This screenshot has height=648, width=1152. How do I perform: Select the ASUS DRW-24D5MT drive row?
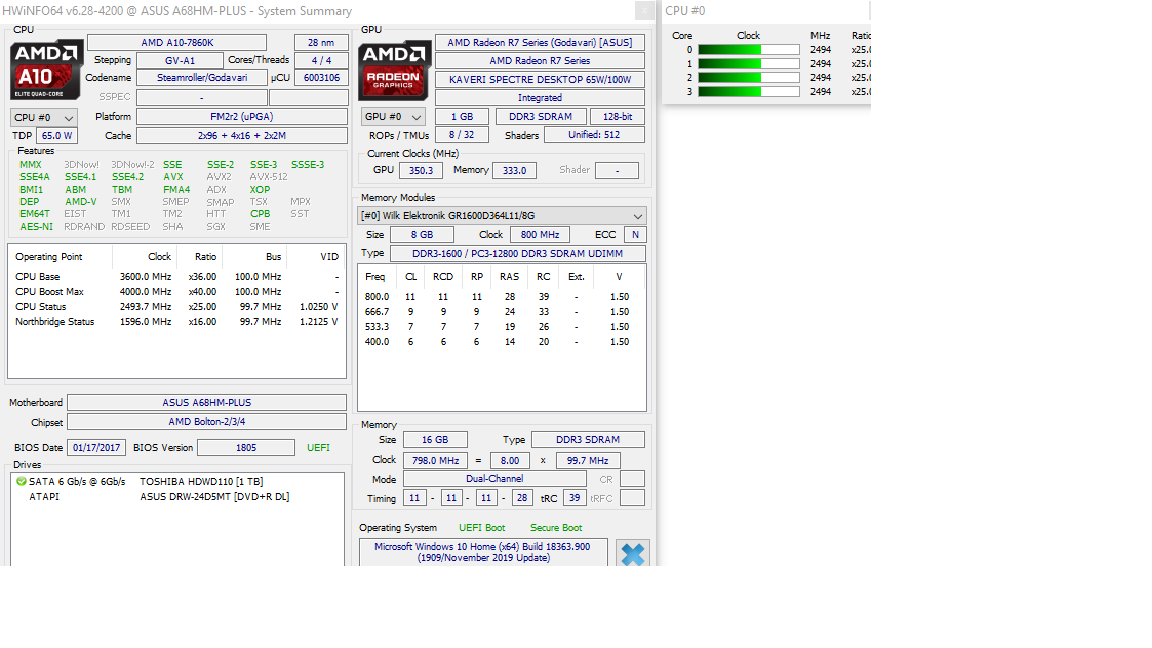[176, 497]
